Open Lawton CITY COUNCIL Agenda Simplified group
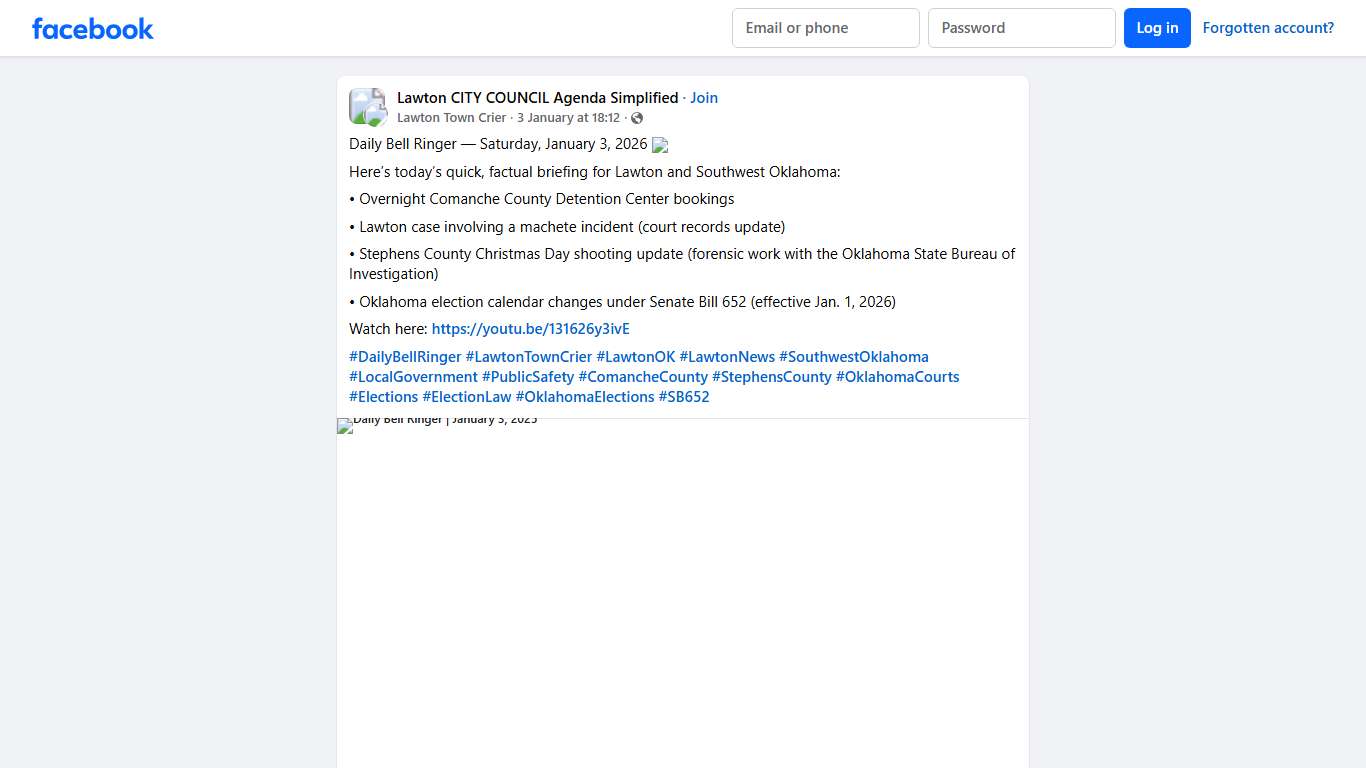The height and width of the screenshot is (768, 1366). click(537, 98)
